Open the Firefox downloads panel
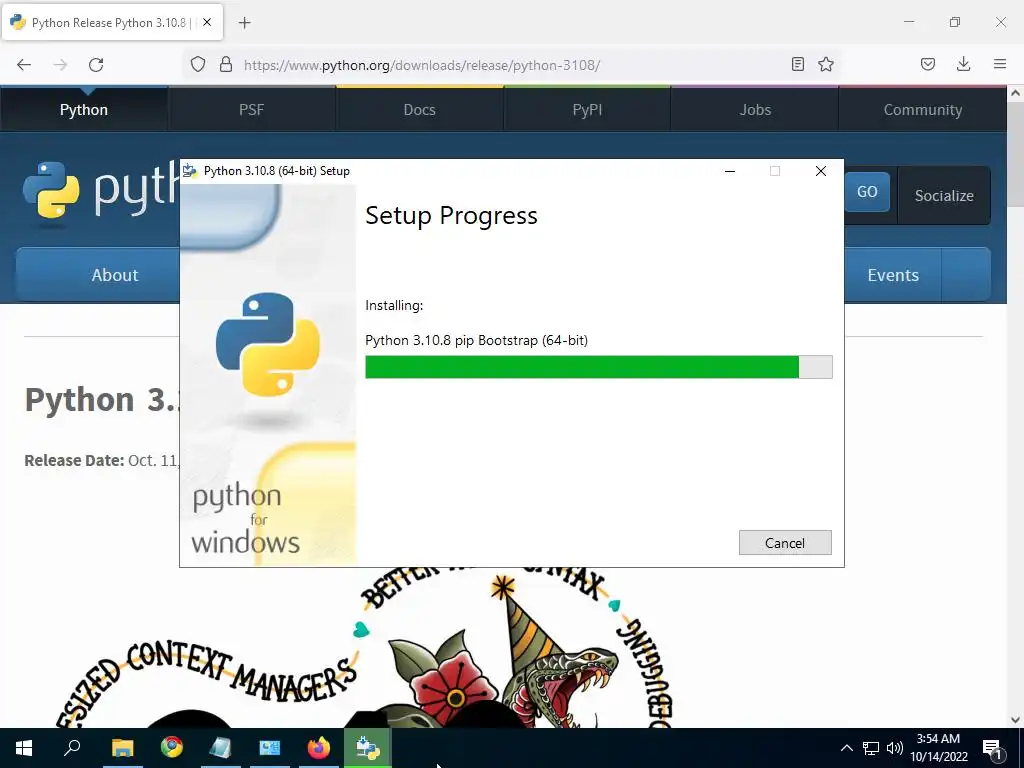The image size is (1024, 768). (x=963, y=64)
